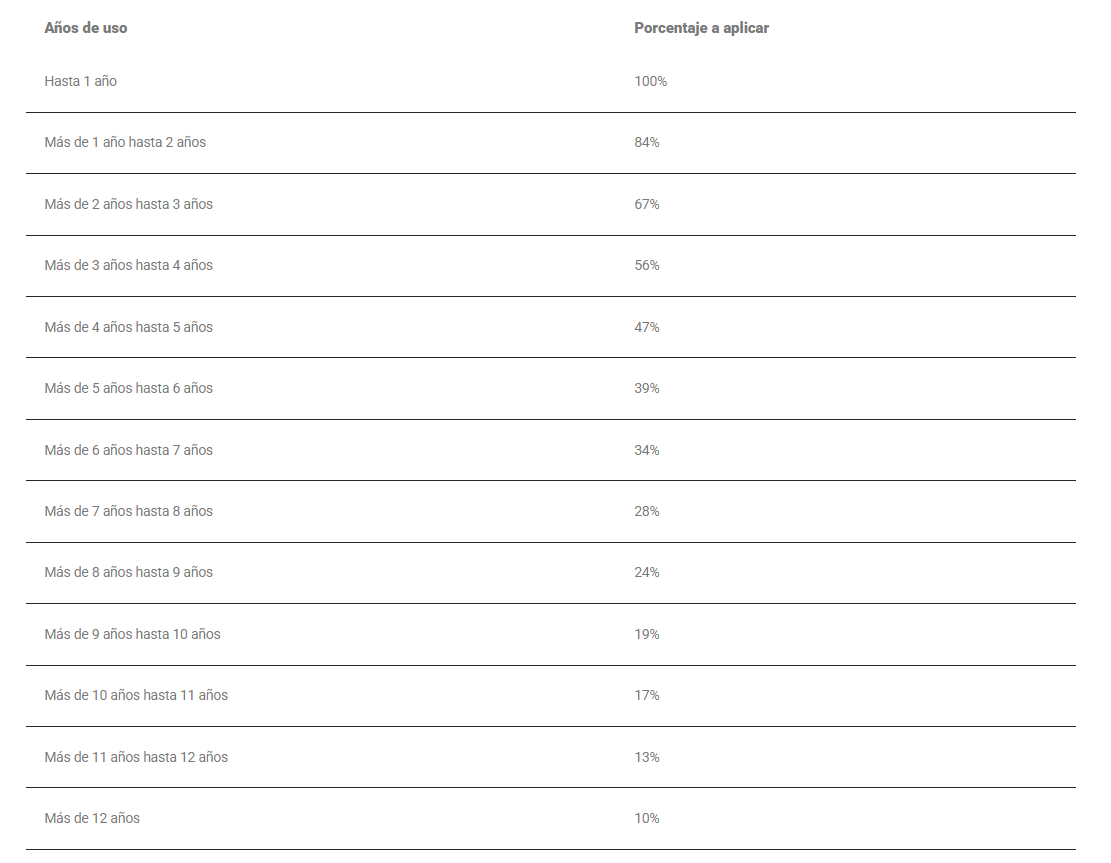
Task: Click the 56% percentage value
Action: [646, 265]
